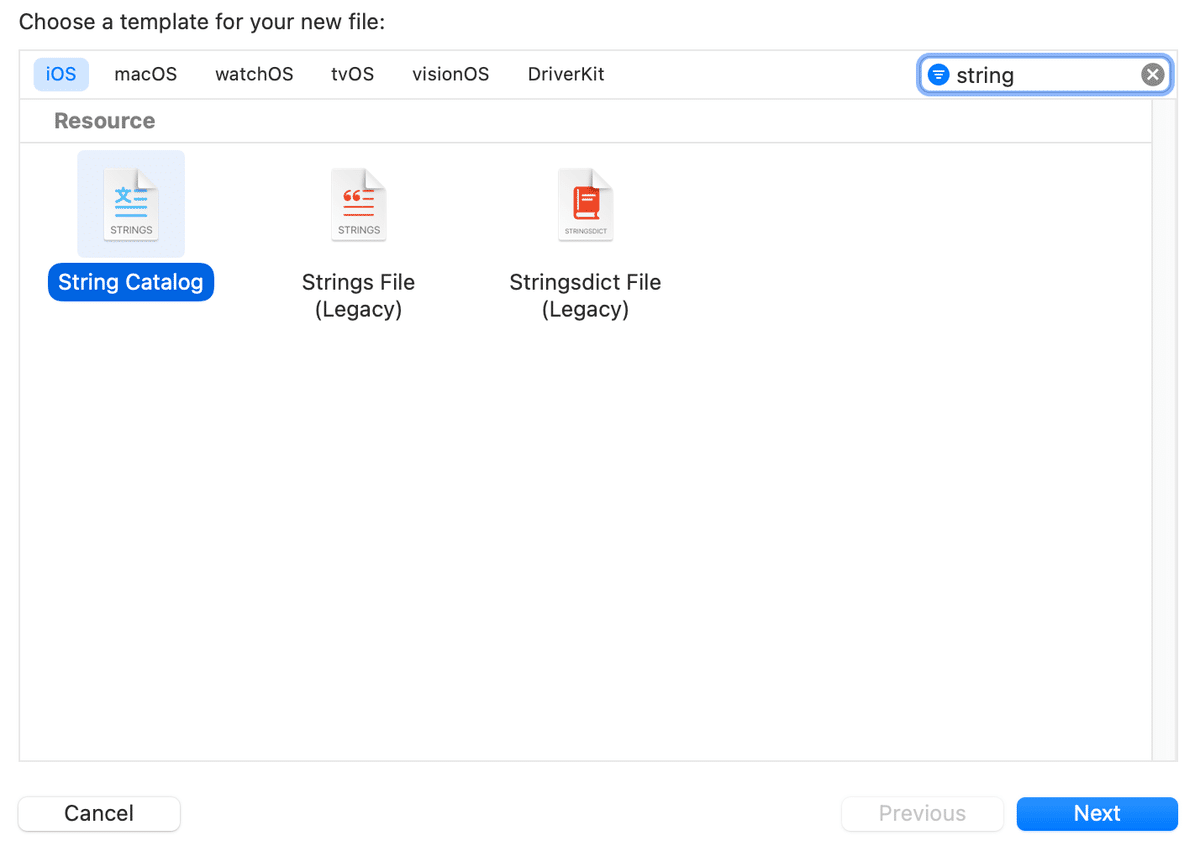
Task: Switch to the tvOS platform tab
Action: [x=353, y=75]
